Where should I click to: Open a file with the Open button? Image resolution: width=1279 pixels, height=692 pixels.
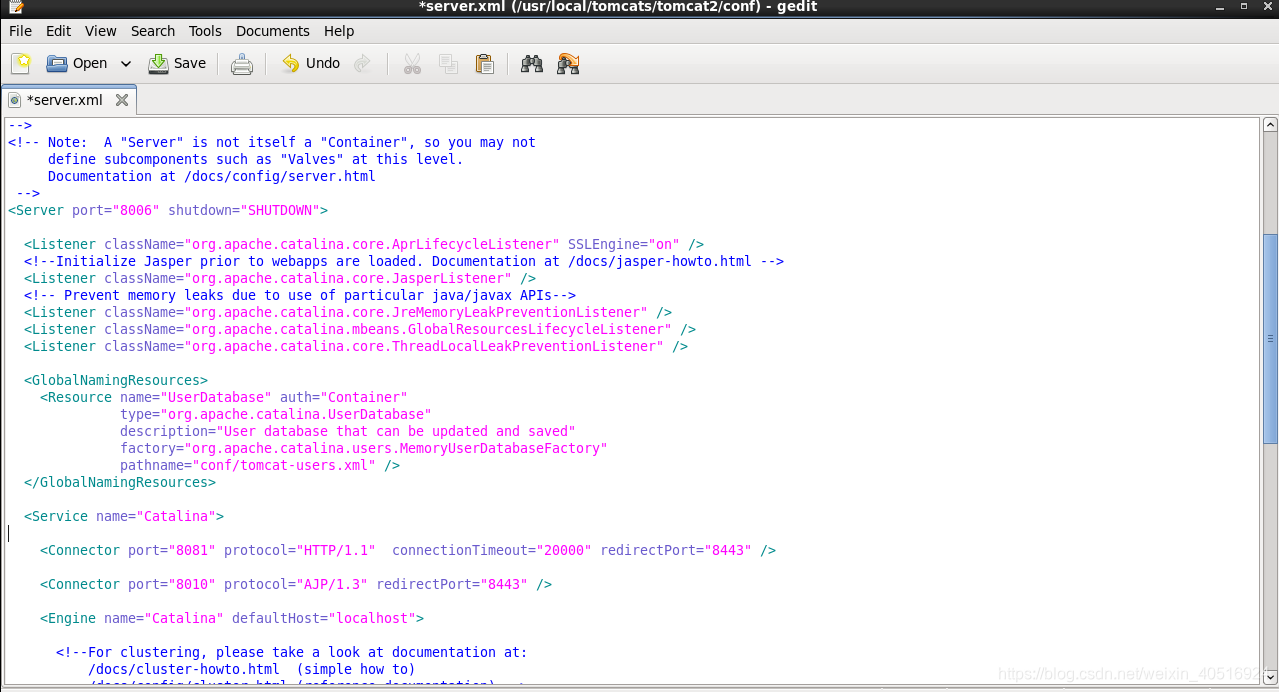(77, 63)
